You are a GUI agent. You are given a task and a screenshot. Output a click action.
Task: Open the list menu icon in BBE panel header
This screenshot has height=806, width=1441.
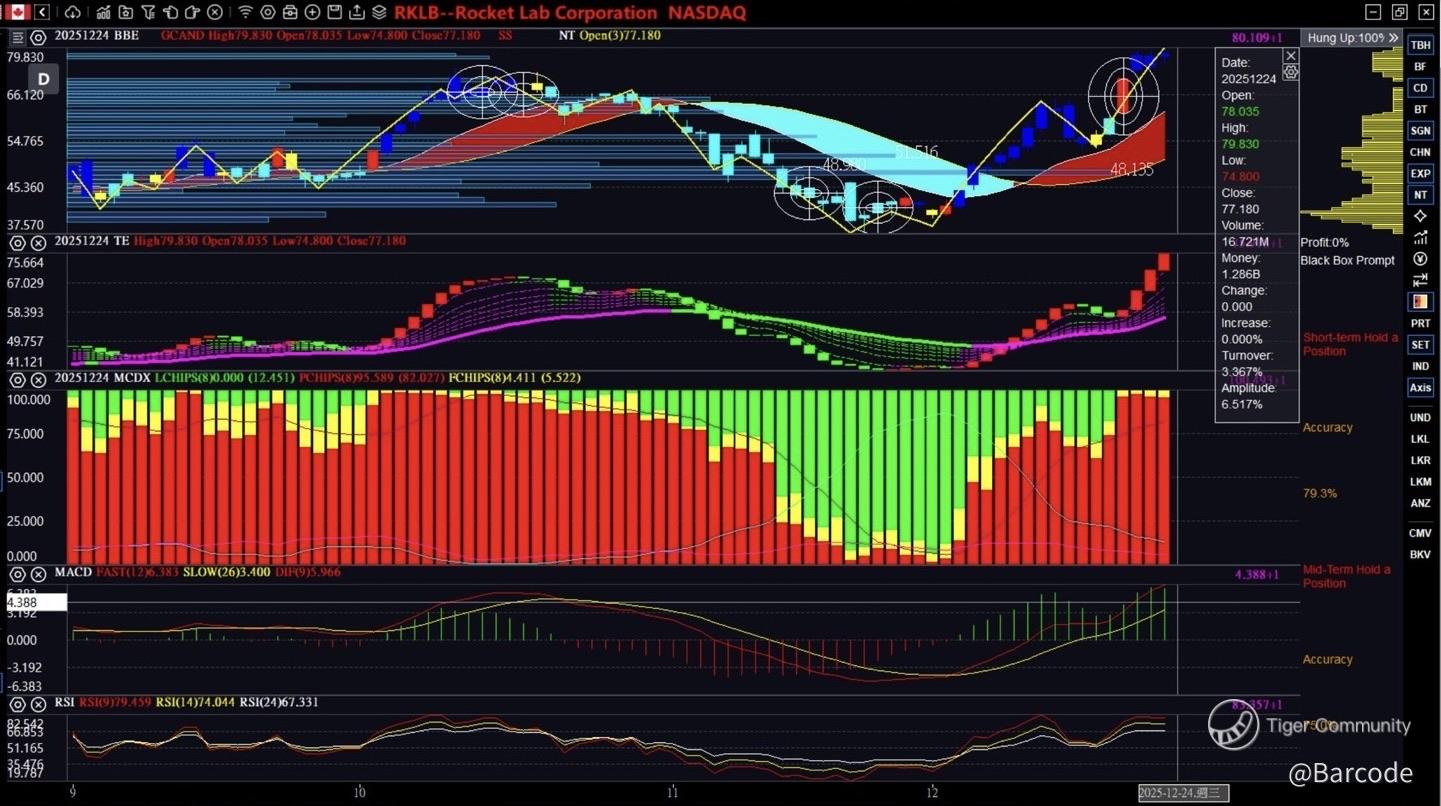[x=17, y=37]
